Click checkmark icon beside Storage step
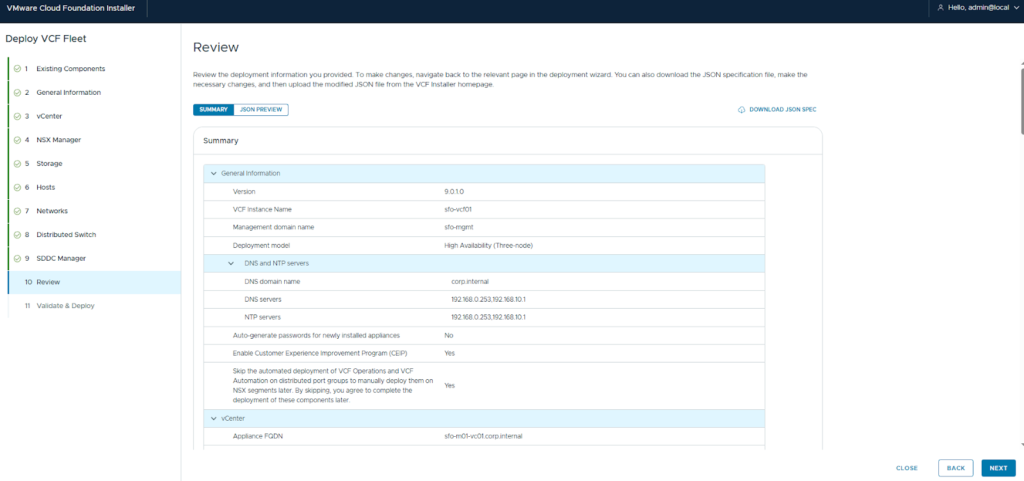 (17, 164)
